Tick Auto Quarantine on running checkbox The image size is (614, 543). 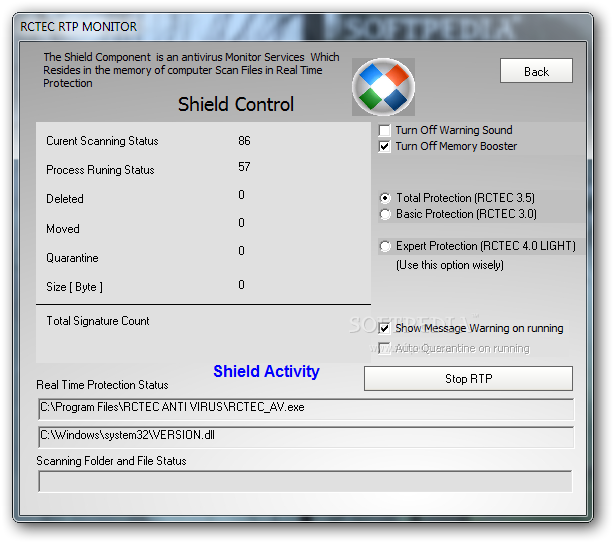coord(385,348)
